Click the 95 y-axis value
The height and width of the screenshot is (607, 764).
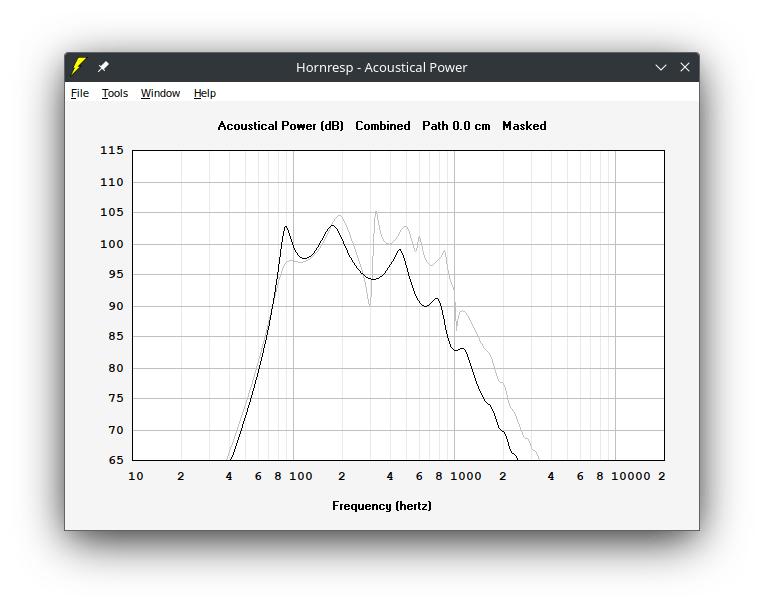[116, 274]
